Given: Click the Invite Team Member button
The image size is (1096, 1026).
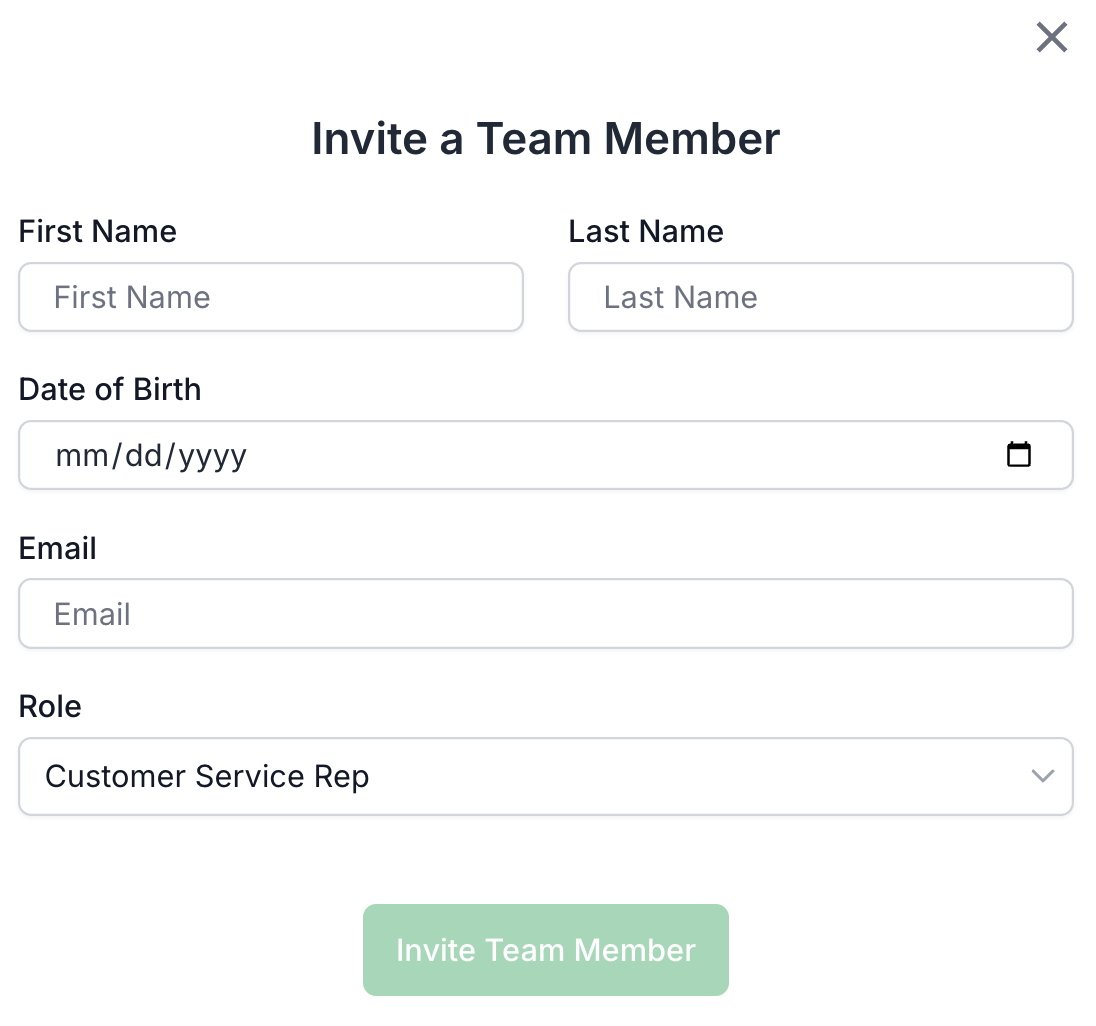Looking at the screenshot, I should point(545,949).
